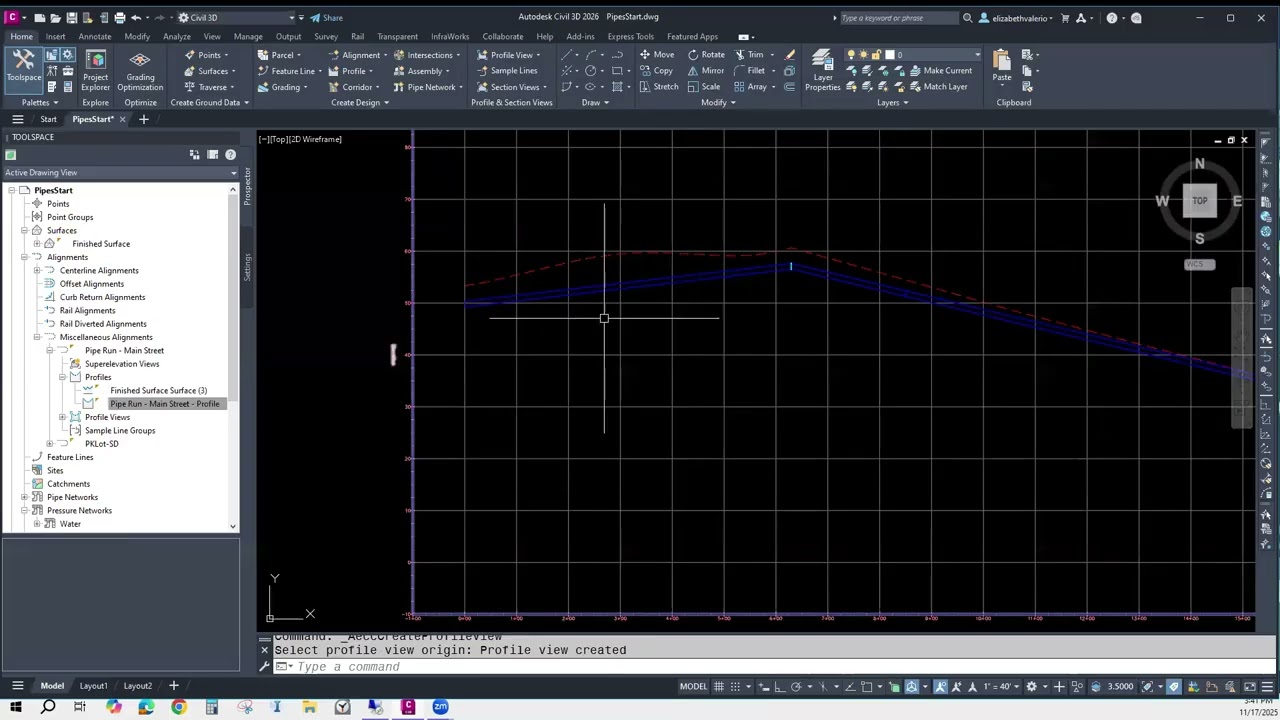Click the Customization hamburger icon in status bar
Screen dimensions: 1280x720
tap(1267, 686)
